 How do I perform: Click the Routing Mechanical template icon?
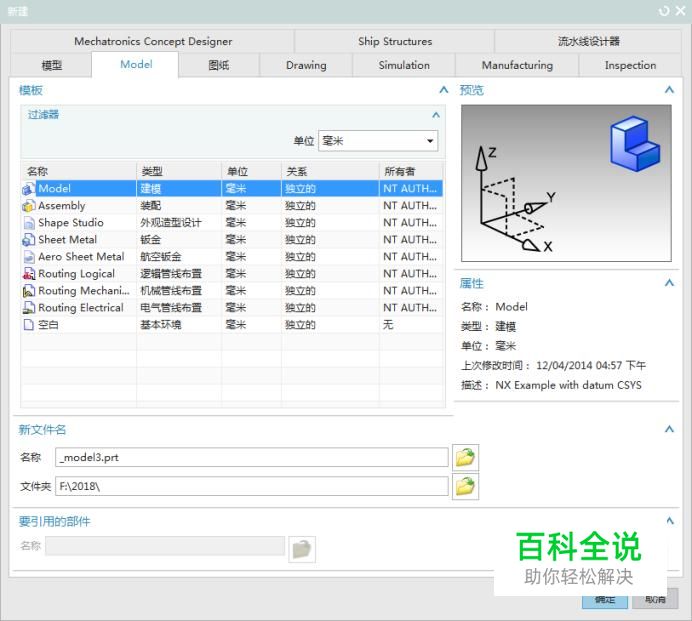pos(28,291)
